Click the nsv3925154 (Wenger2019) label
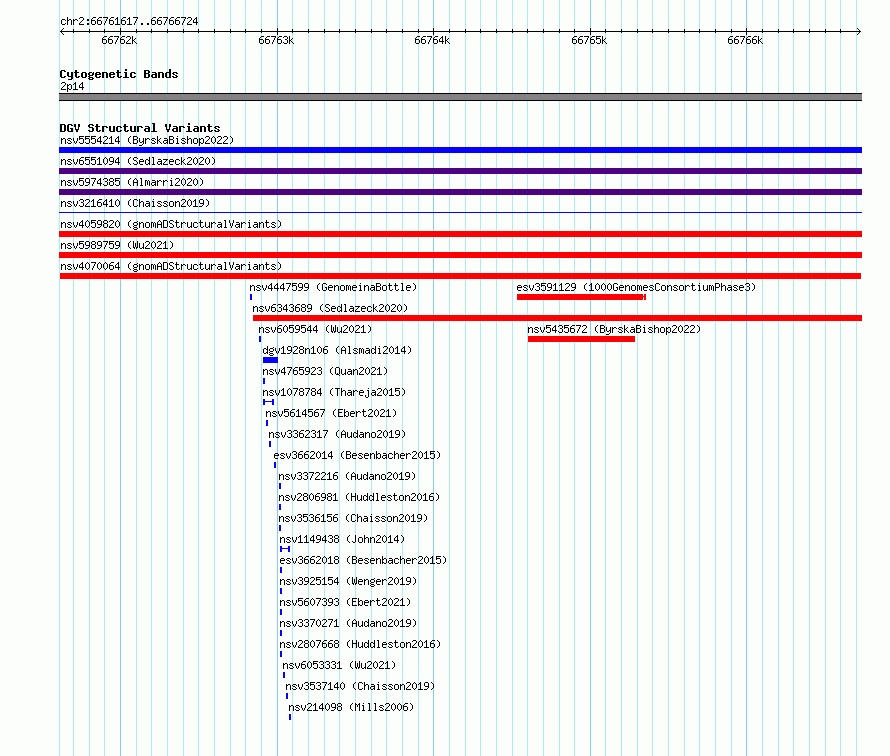The image size is (890, 756). 348,581
